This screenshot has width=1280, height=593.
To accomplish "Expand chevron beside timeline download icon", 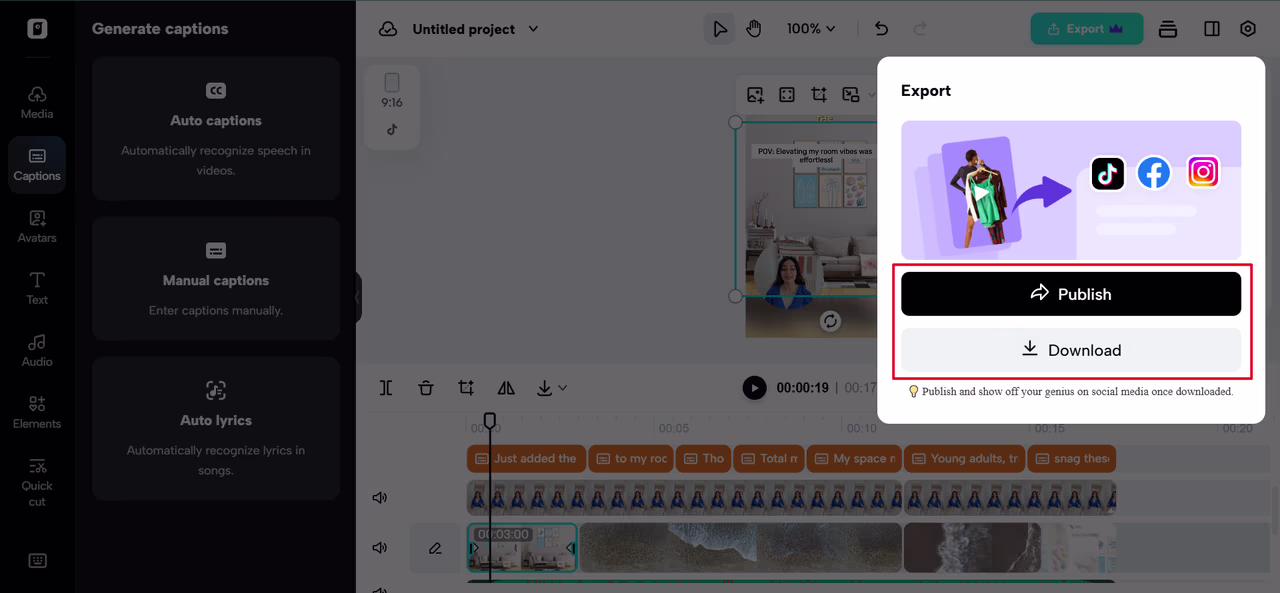I will pos(563,388).
